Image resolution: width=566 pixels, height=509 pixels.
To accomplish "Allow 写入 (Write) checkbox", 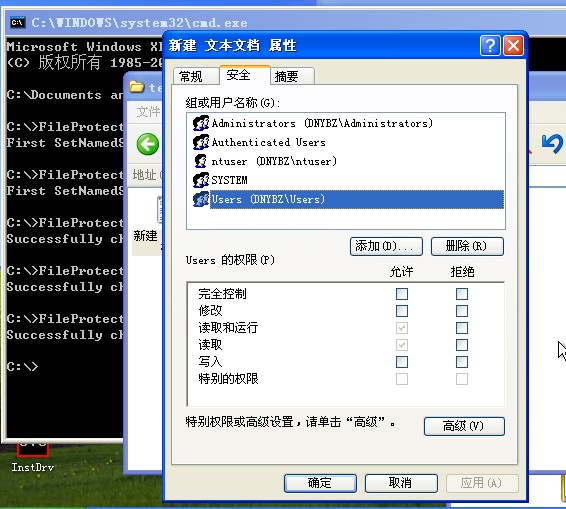I will point(402,362).
